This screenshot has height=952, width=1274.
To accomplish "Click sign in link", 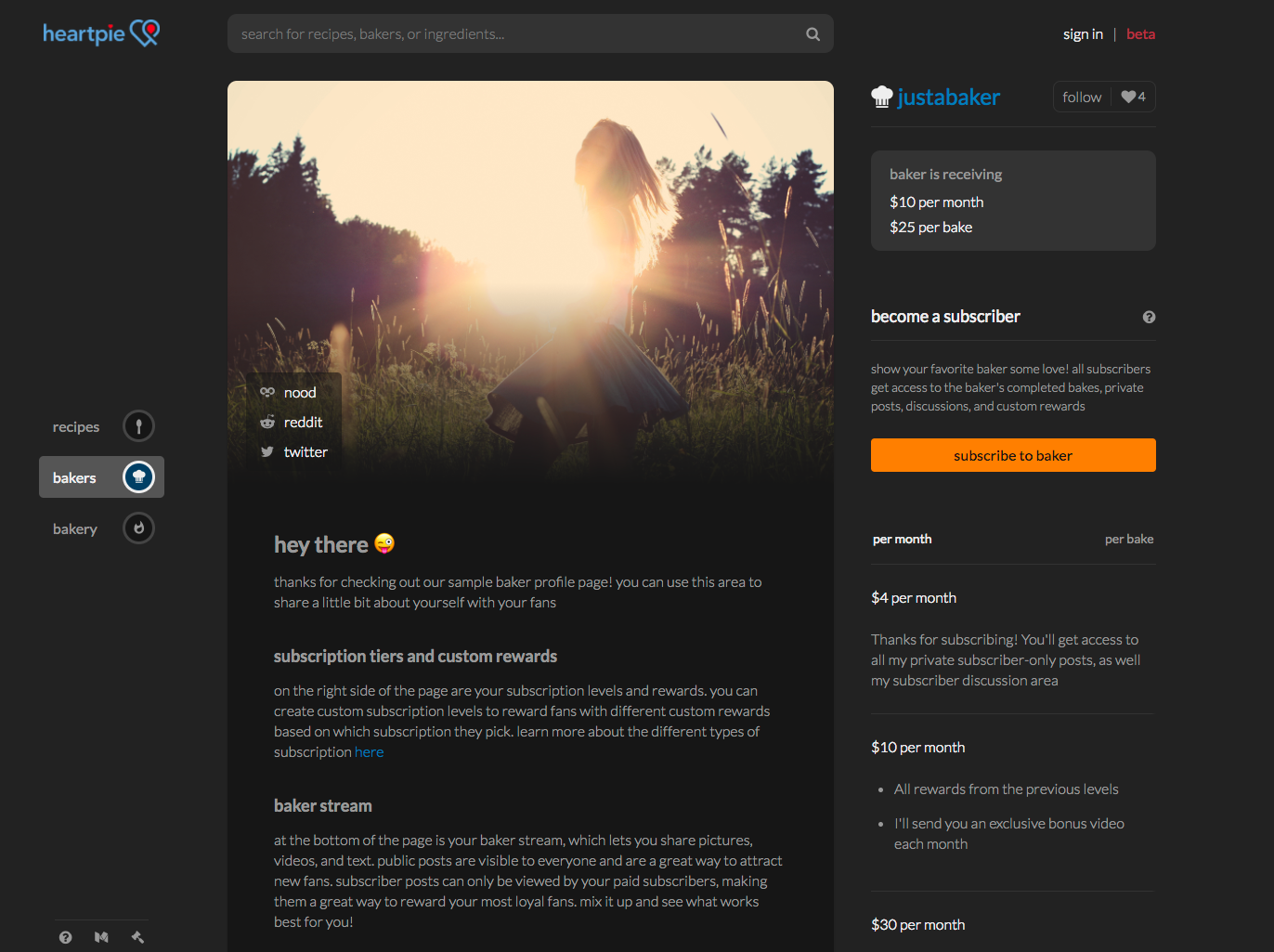I will click(x=1083, y=34).
